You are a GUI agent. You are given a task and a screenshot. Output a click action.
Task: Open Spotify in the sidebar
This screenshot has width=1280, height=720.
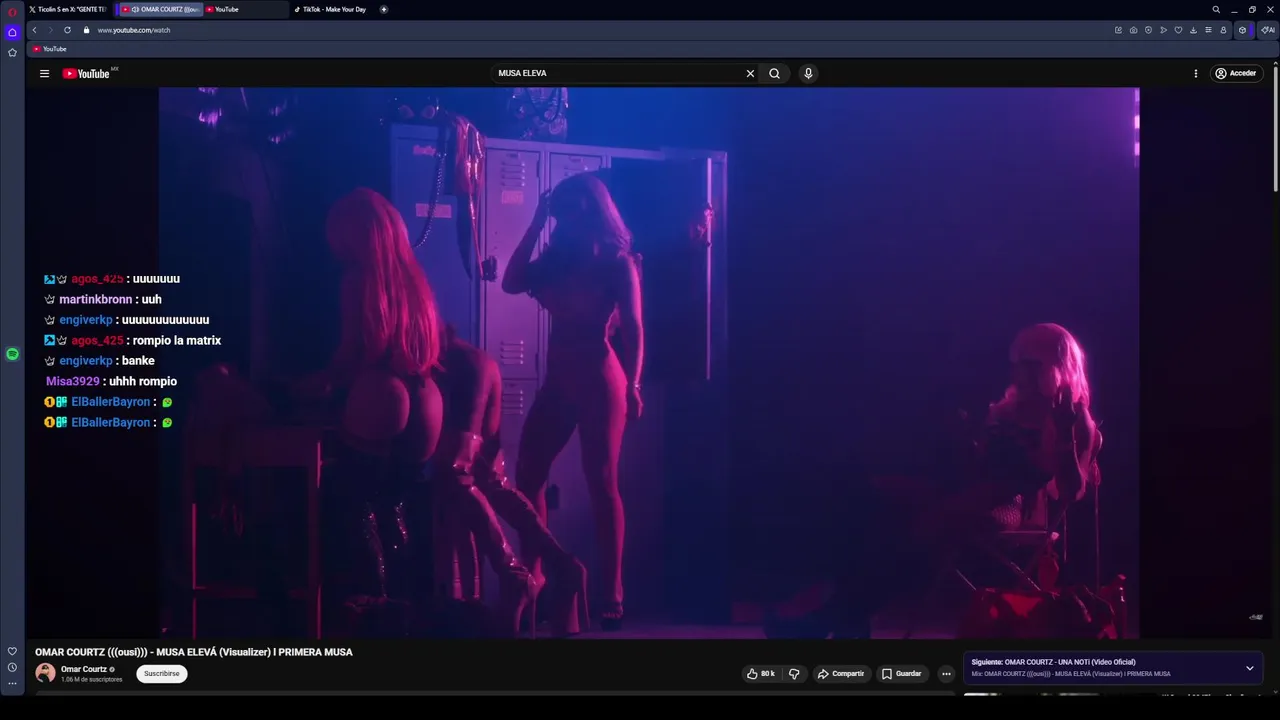coord(12,354)
